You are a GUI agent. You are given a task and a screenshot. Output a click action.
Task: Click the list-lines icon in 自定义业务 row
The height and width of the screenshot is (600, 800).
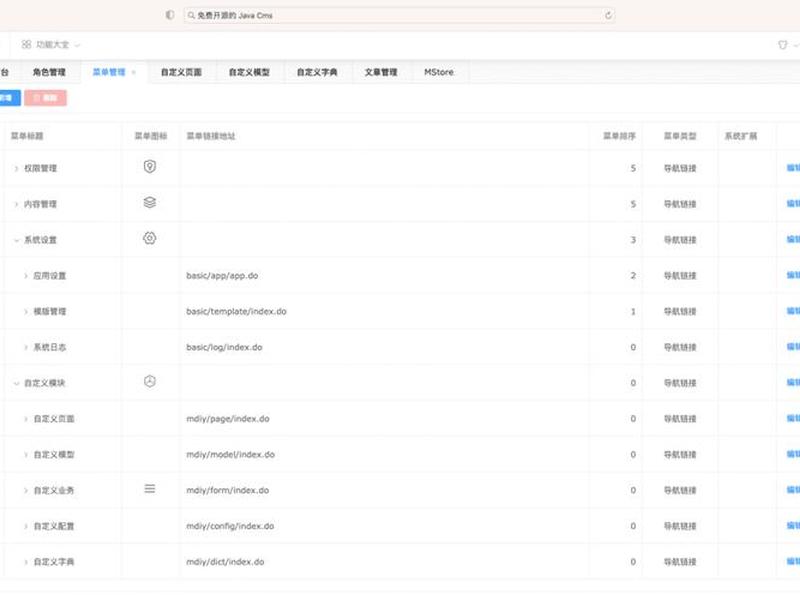click(149, 489)
